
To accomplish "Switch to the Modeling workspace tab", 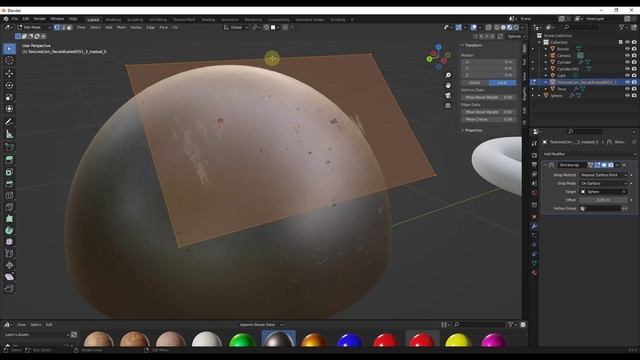I will pyautogui.click(x=113, y=20).
